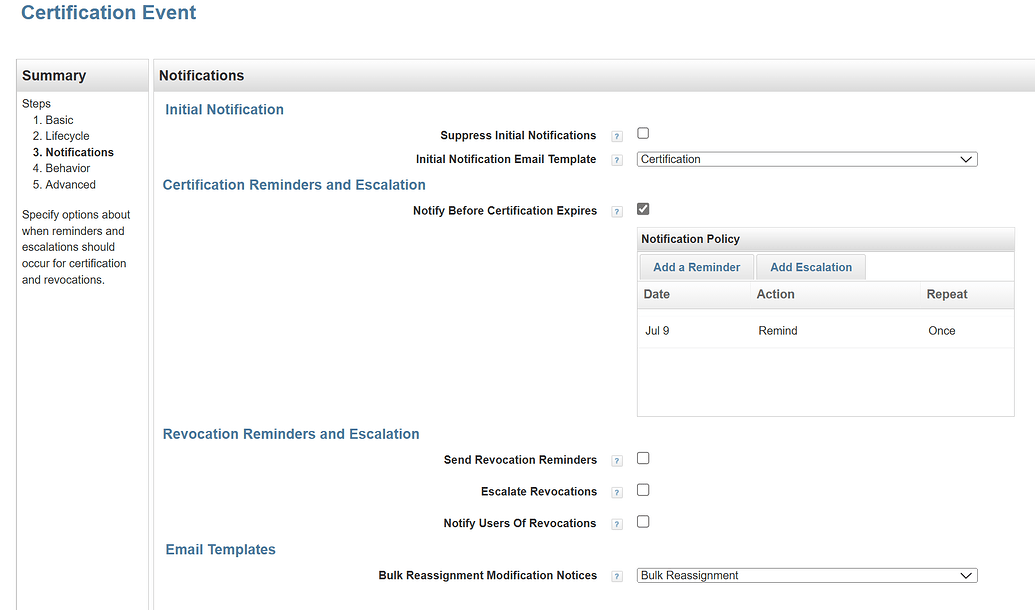Enable Suppress Initial Notifications
The image size is (1035, 610).
click(643, 133)
